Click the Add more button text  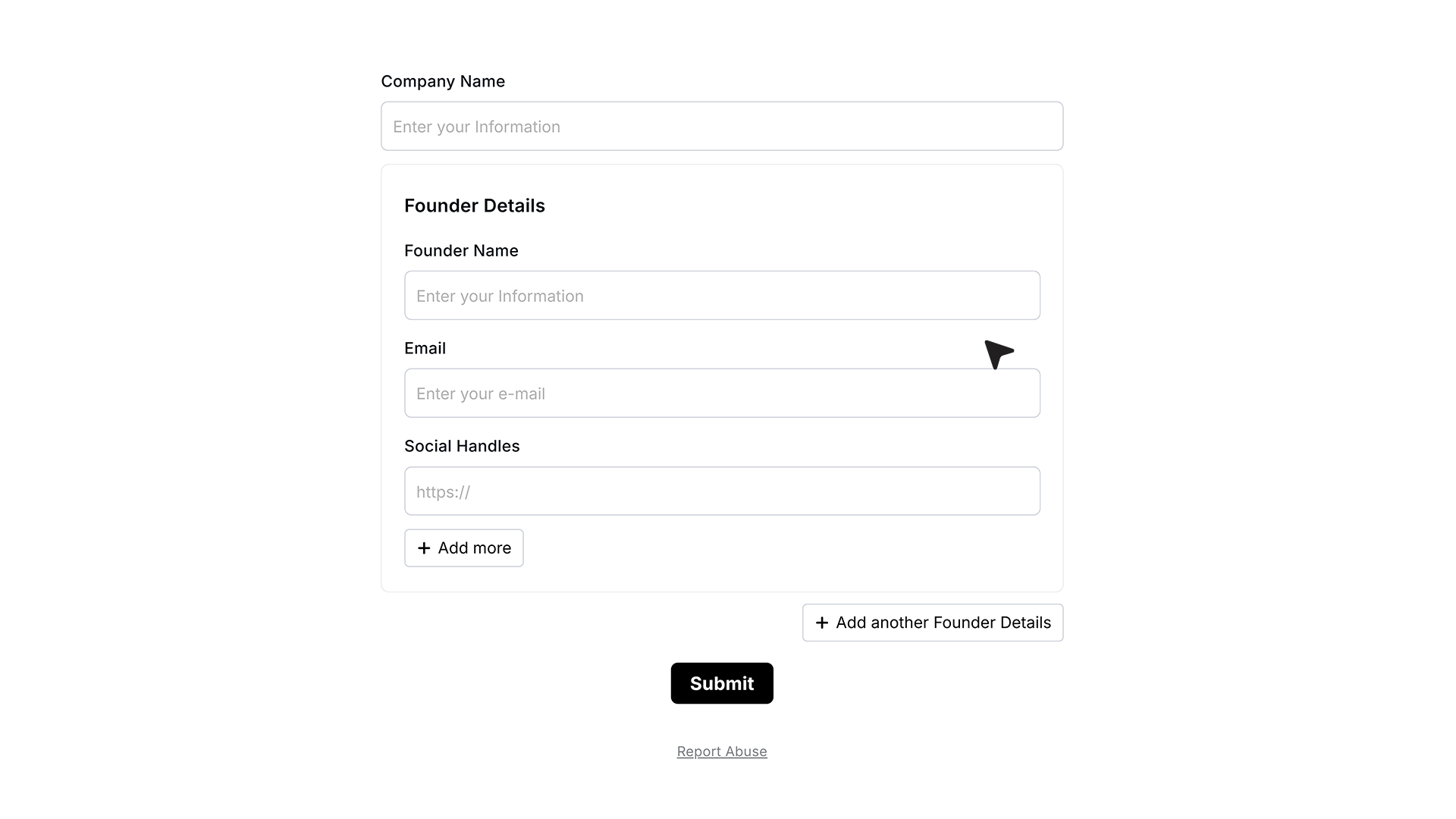(475, 548)
